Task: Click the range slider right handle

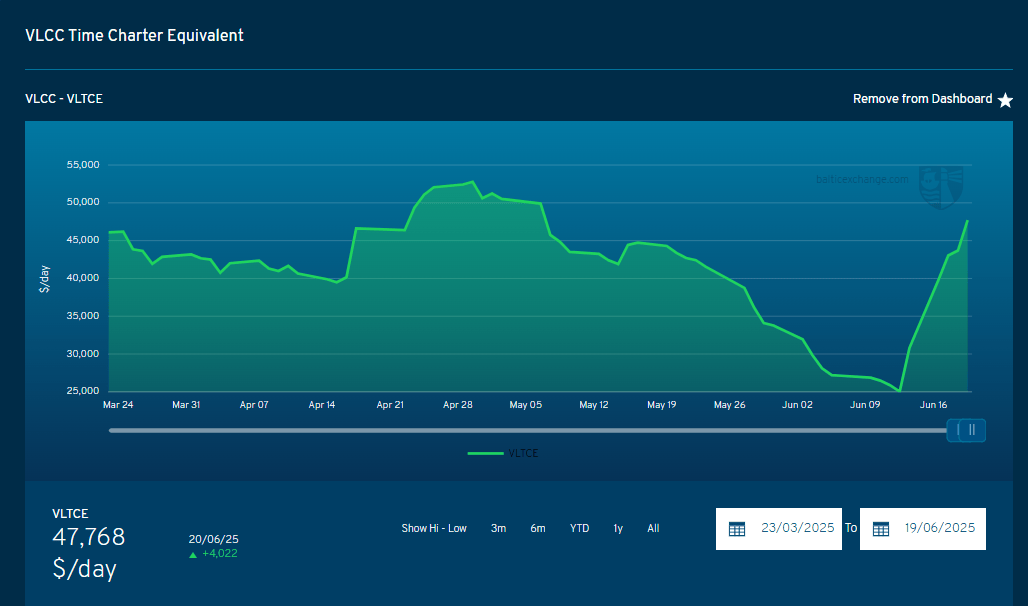Action: pyautogui.click(x=972, y=430)
